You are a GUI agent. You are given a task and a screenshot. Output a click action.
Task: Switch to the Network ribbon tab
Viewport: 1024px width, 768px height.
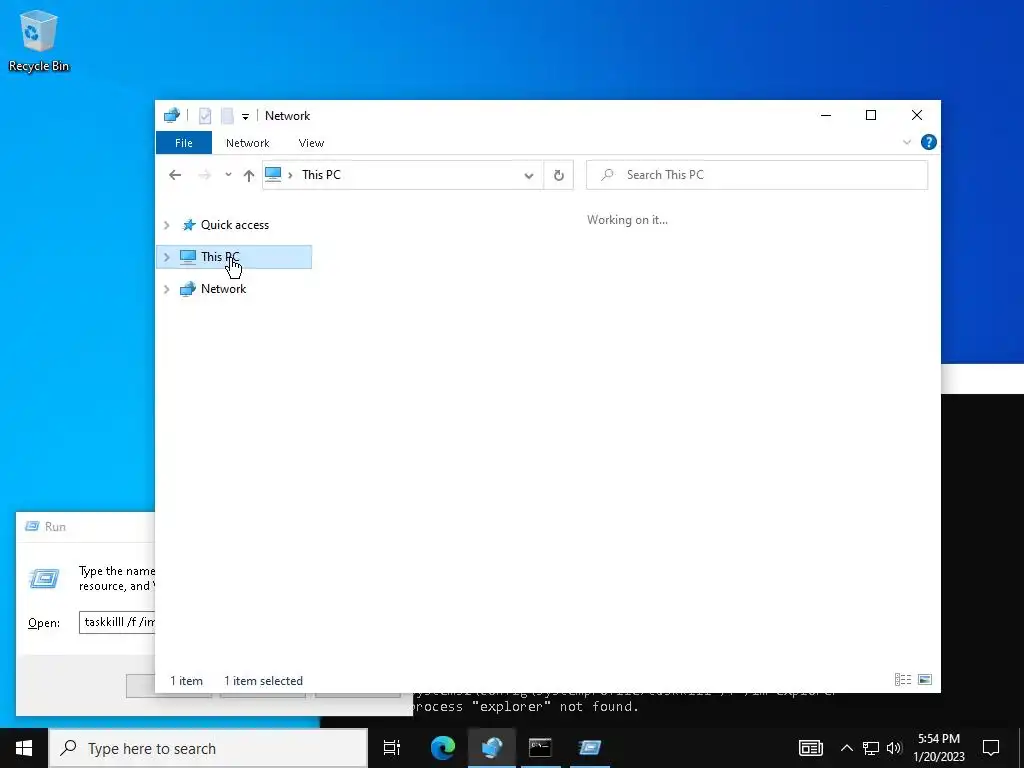[248, 143]
